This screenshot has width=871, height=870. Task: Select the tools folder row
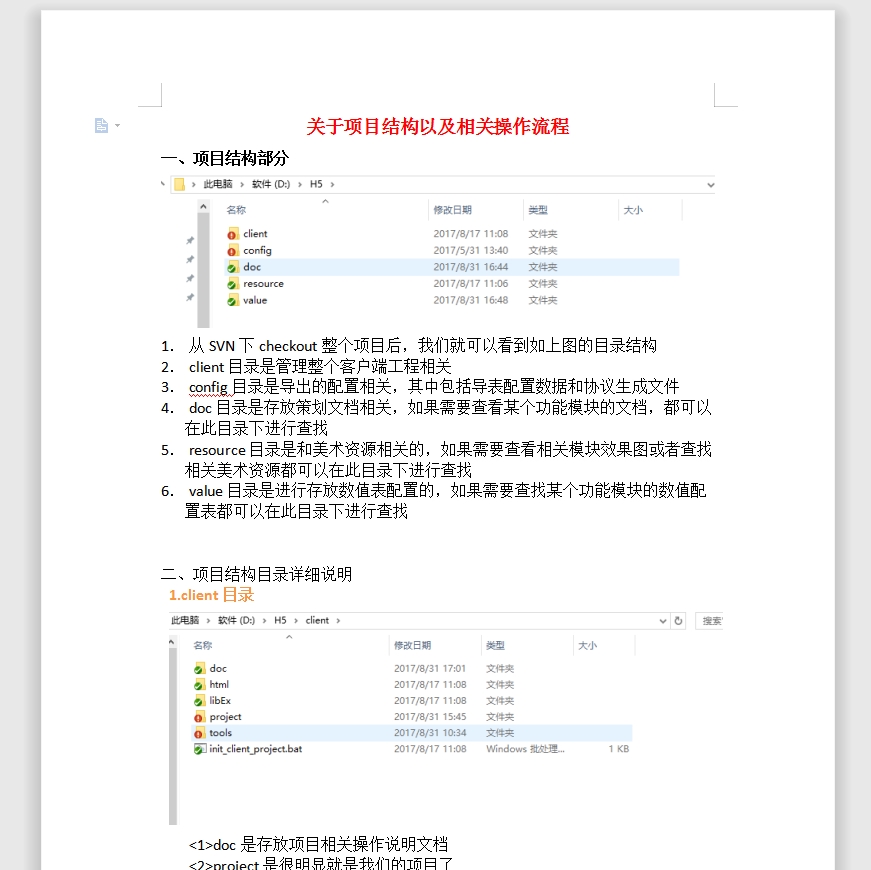coord(400,733)
